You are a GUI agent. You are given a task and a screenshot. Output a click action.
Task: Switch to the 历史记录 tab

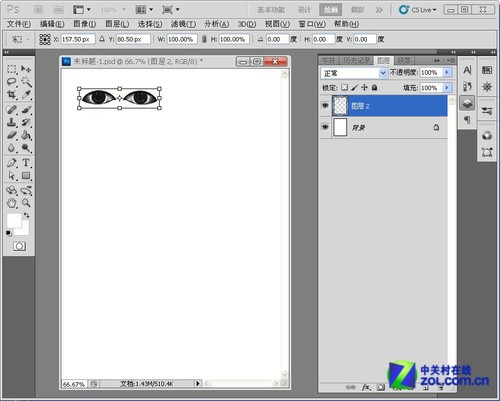coord(357,60)
